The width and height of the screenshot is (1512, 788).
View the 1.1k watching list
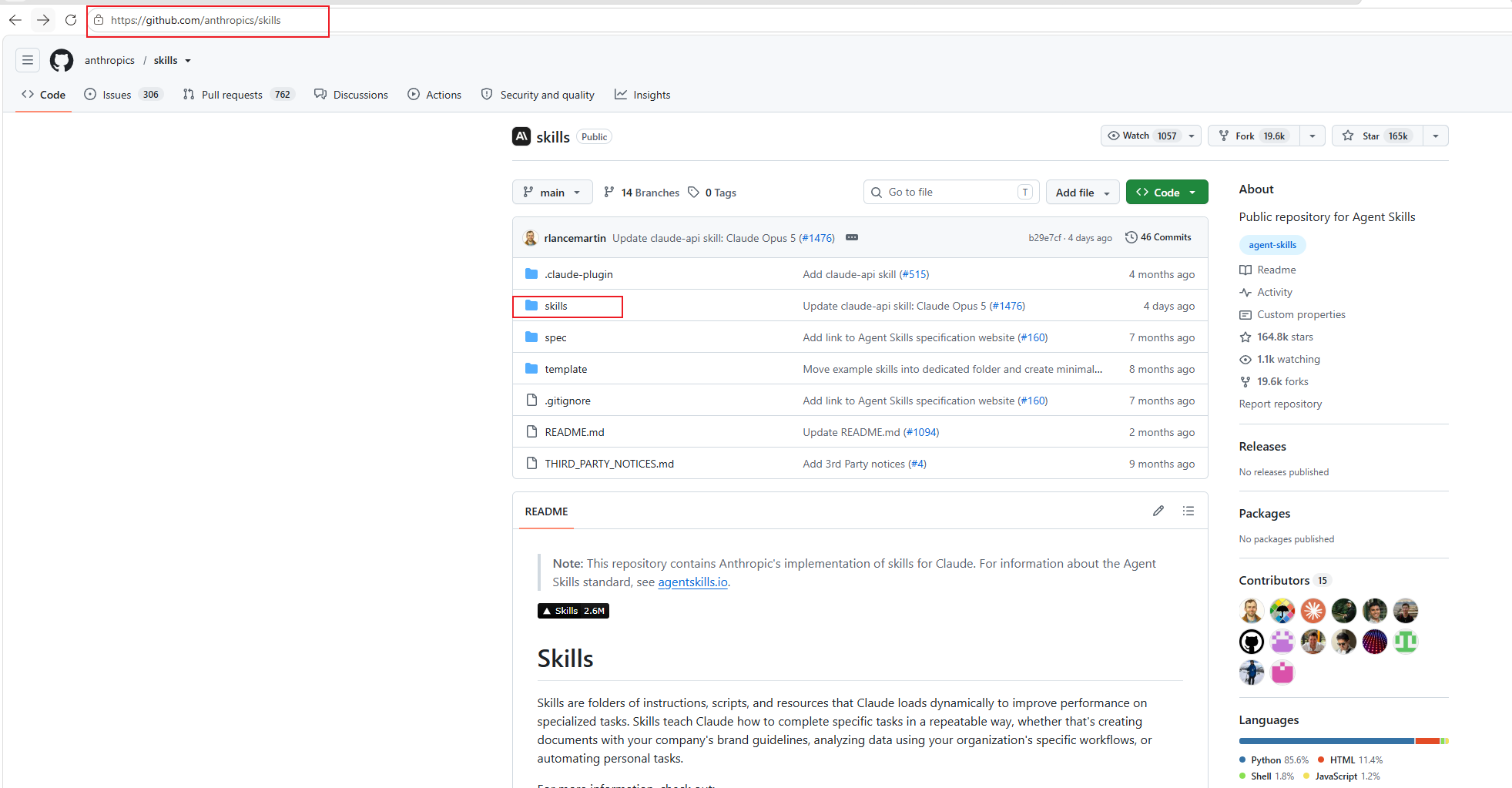click(x=1280, y=359)
